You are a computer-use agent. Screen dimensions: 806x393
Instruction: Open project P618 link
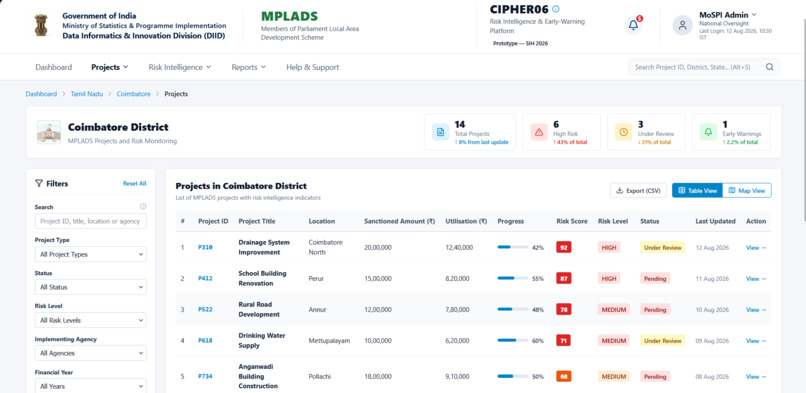[205, 341]
